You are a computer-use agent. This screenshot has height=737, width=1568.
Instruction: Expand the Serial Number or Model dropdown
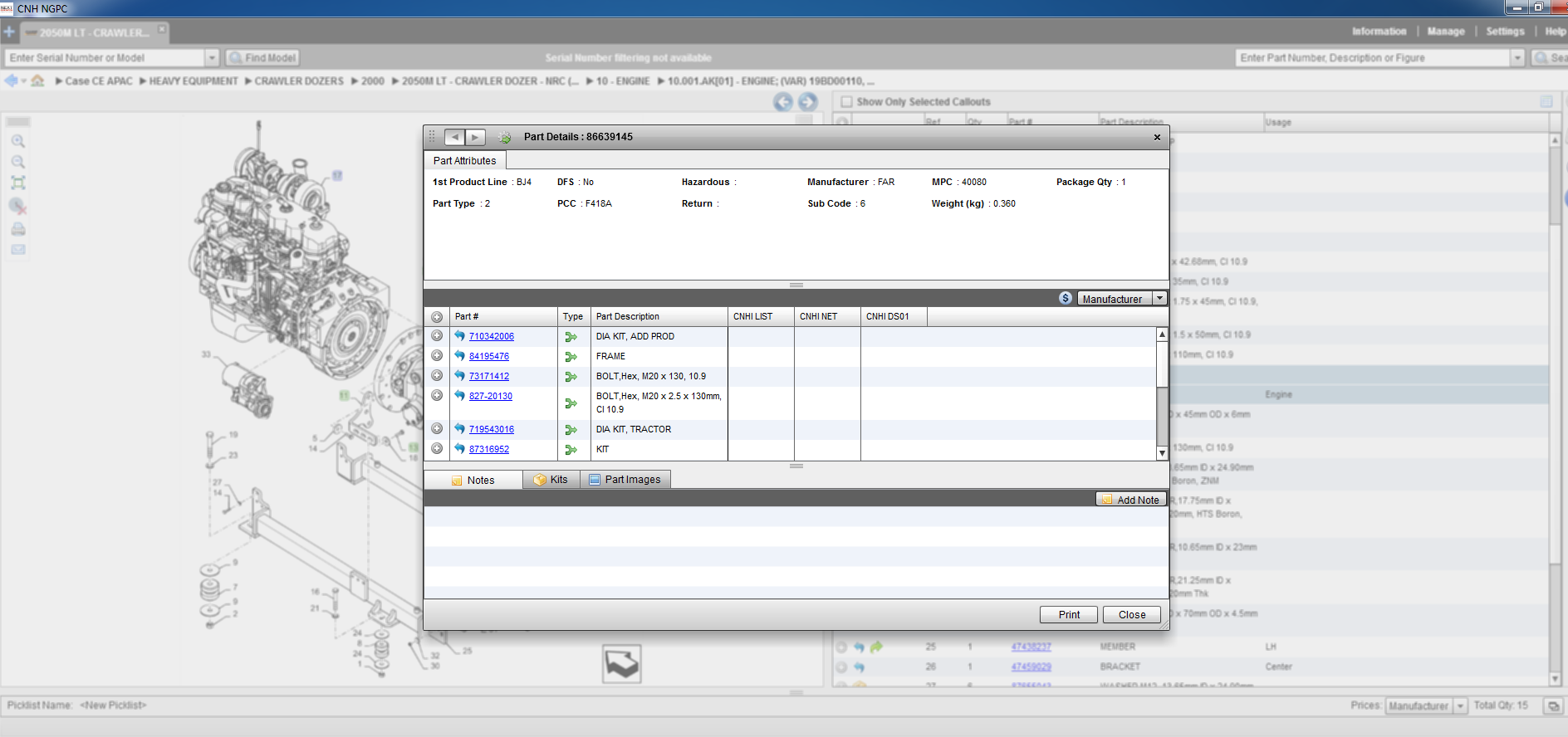pyautogui.click(x=212, y=57)
